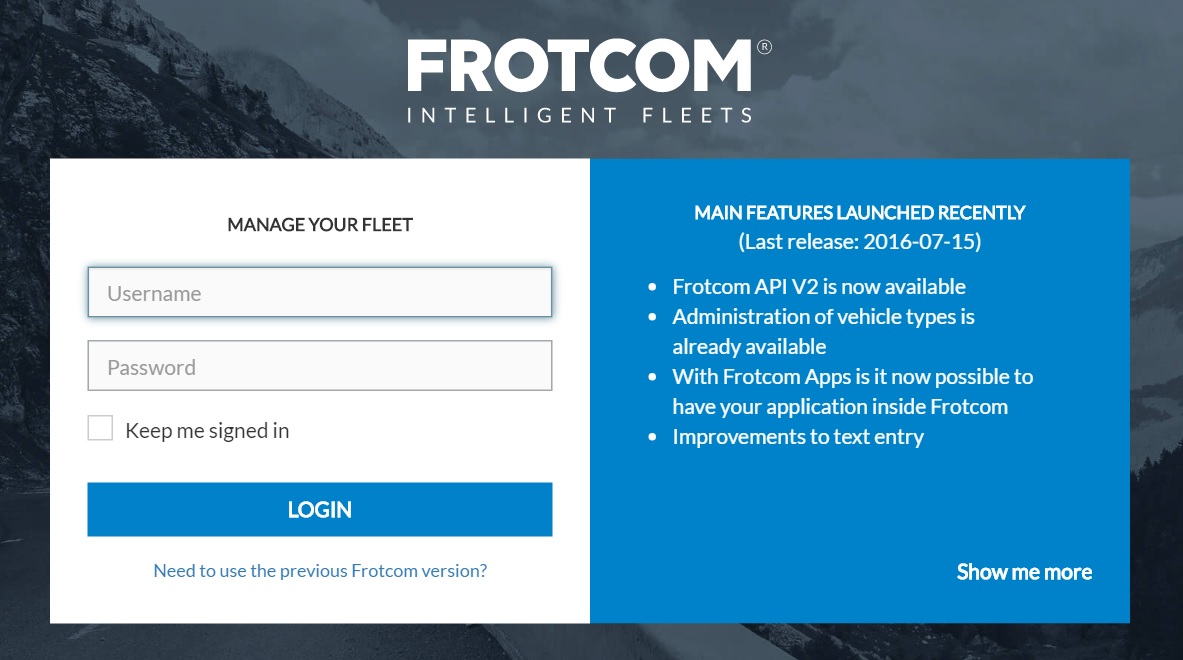Viewport: 1183px width, 660px height.
Task: Click the Keep me signed in label text
Action: click(207, 431)
